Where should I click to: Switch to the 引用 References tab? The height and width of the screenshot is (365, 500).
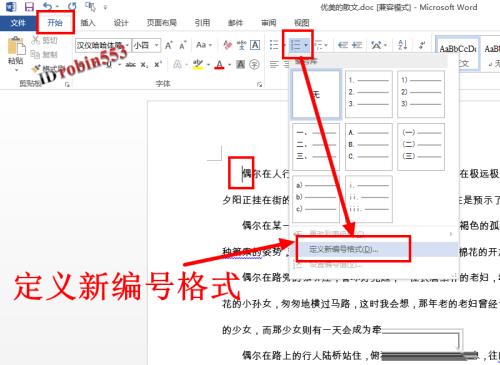[202, 23]
